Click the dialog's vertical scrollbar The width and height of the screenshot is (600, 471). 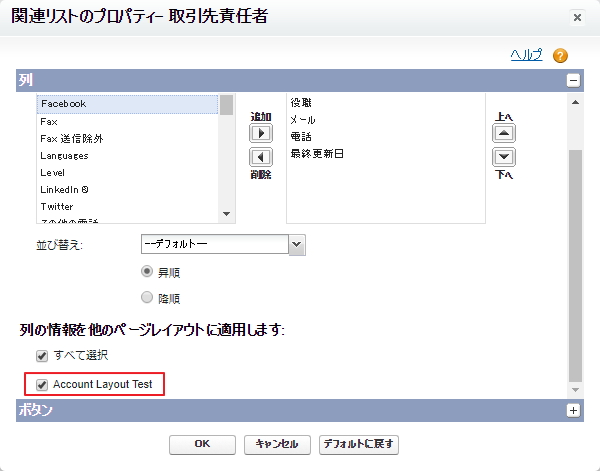[x=574, y=260]
